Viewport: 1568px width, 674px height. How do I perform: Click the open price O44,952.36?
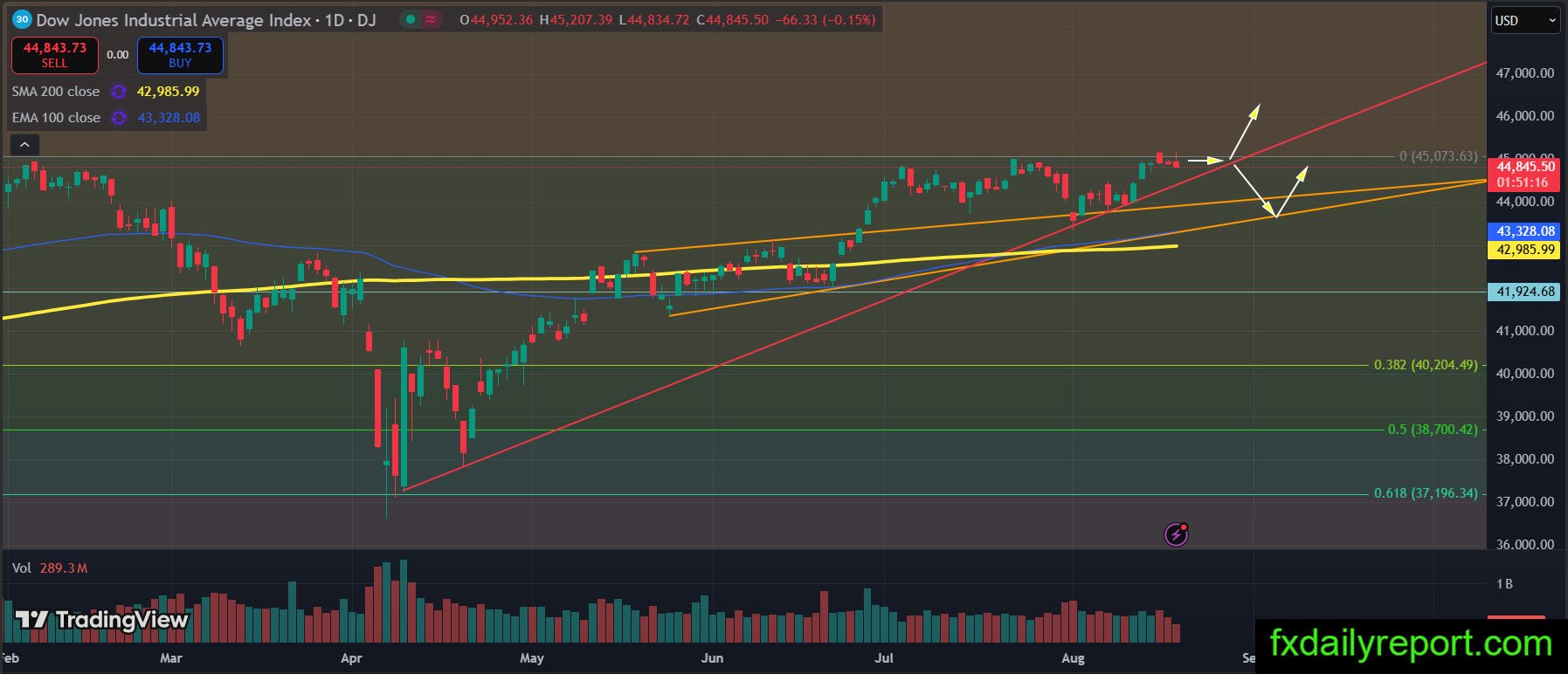496,20
